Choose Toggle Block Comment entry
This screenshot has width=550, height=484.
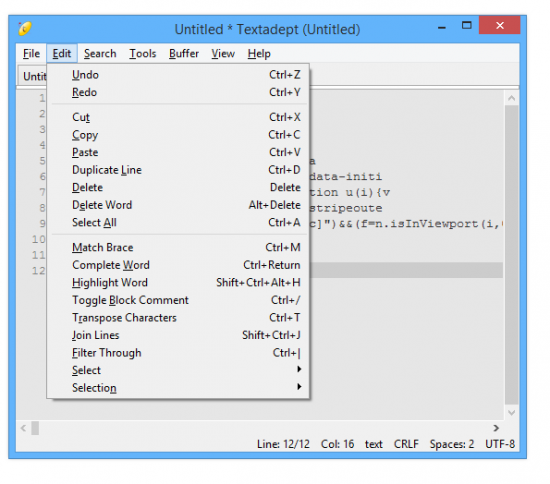coord(178,300)
